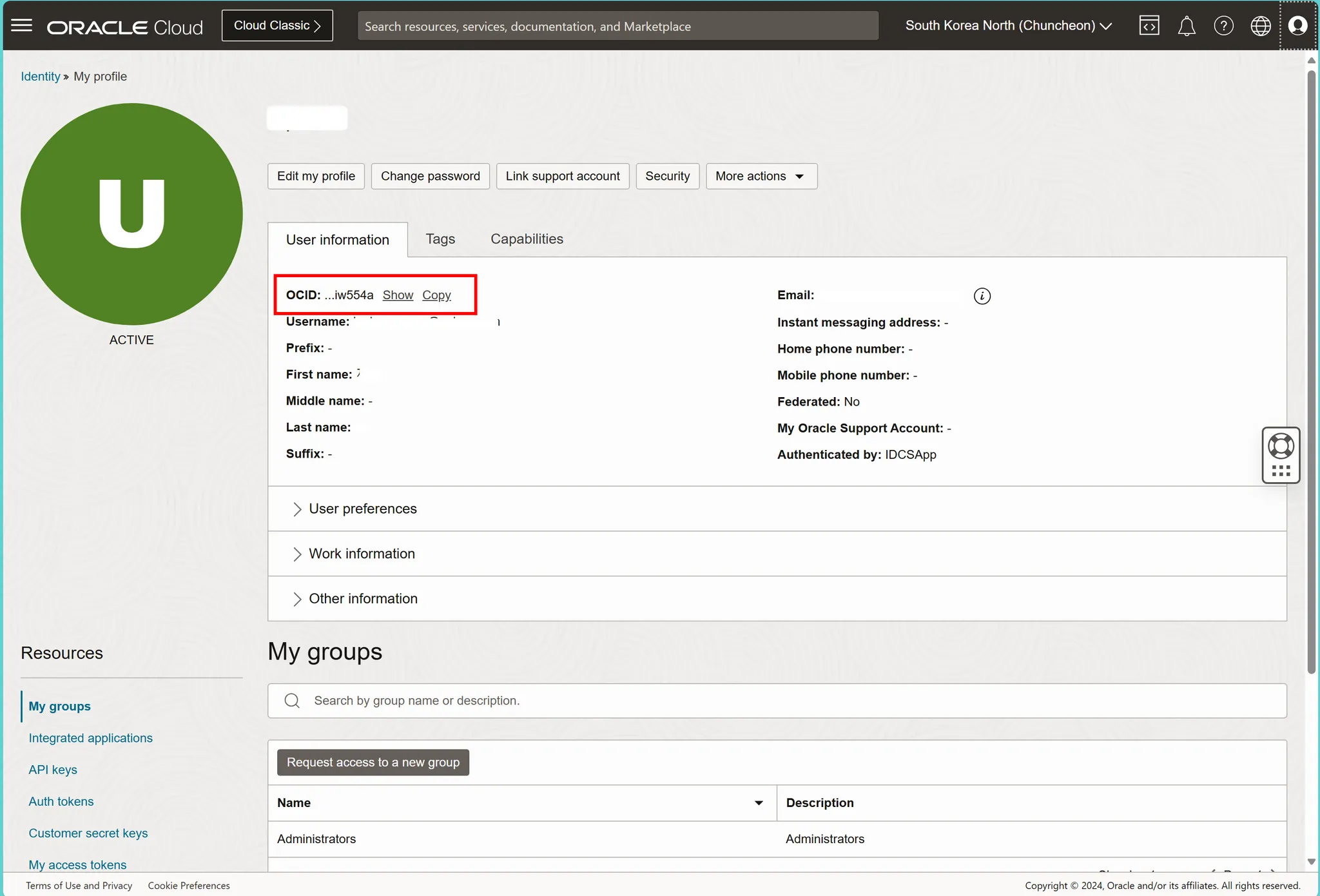Open the profile avatar menu

coord(1297,26)
